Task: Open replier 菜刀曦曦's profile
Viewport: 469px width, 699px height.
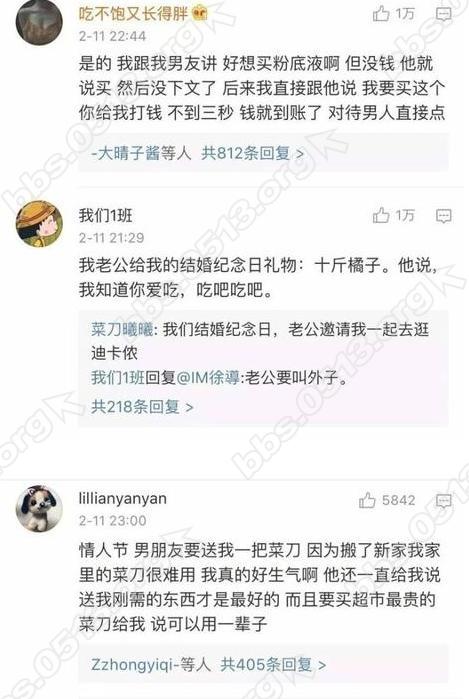Action: (x=122, y=330)
